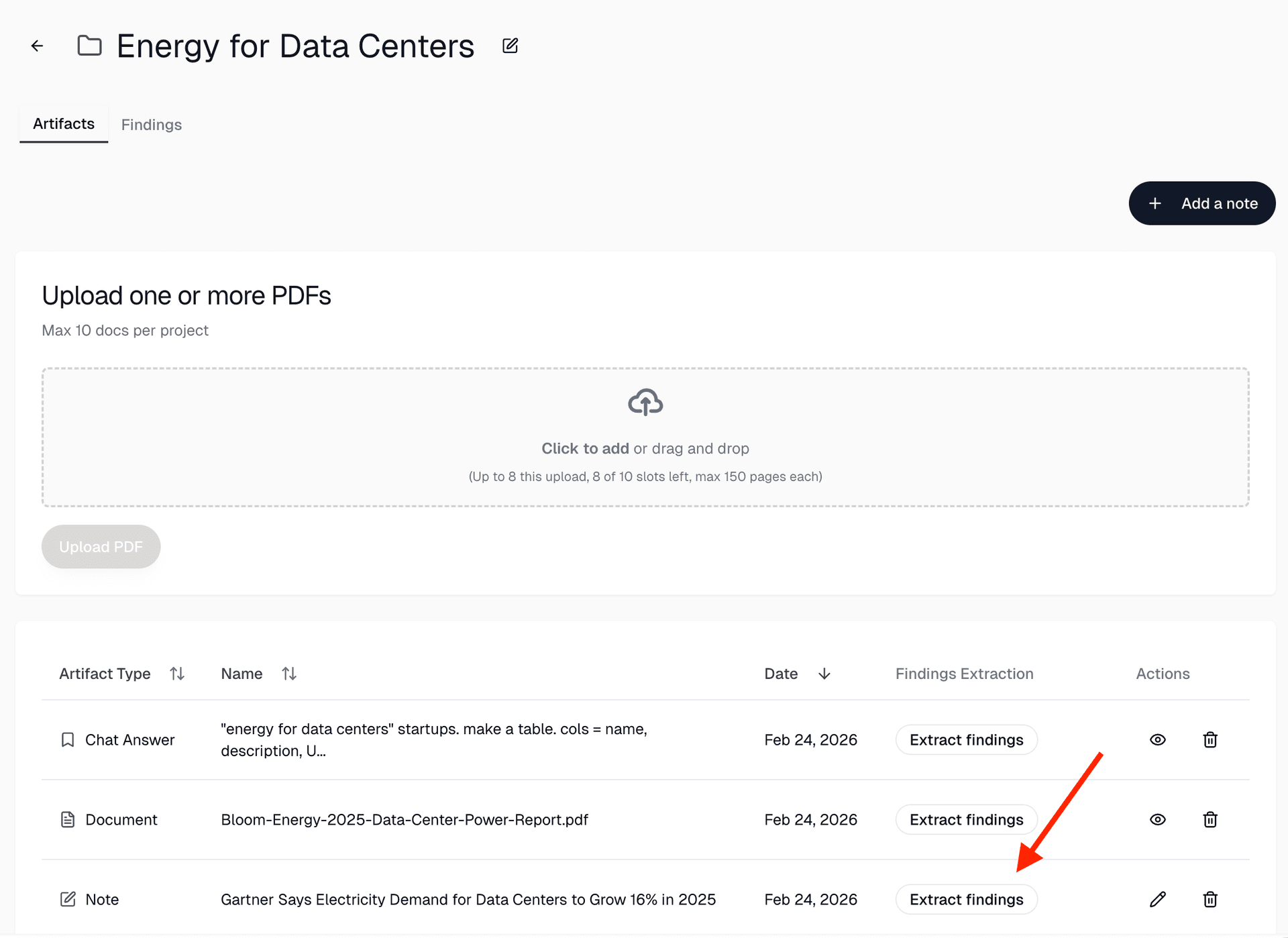
Task: Sort table by Date column arrow
Action: click(x=824, y=674)
